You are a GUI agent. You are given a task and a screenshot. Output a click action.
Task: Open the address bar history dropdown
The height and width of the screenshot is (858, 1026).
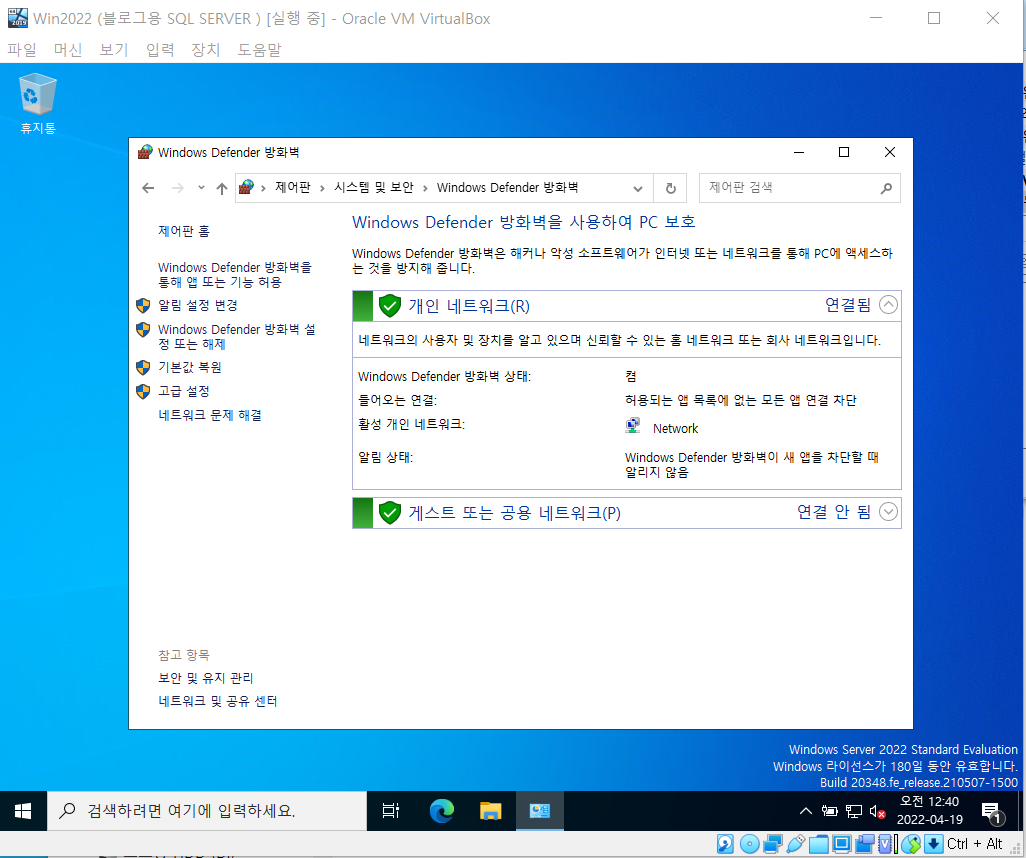(637, 188)
